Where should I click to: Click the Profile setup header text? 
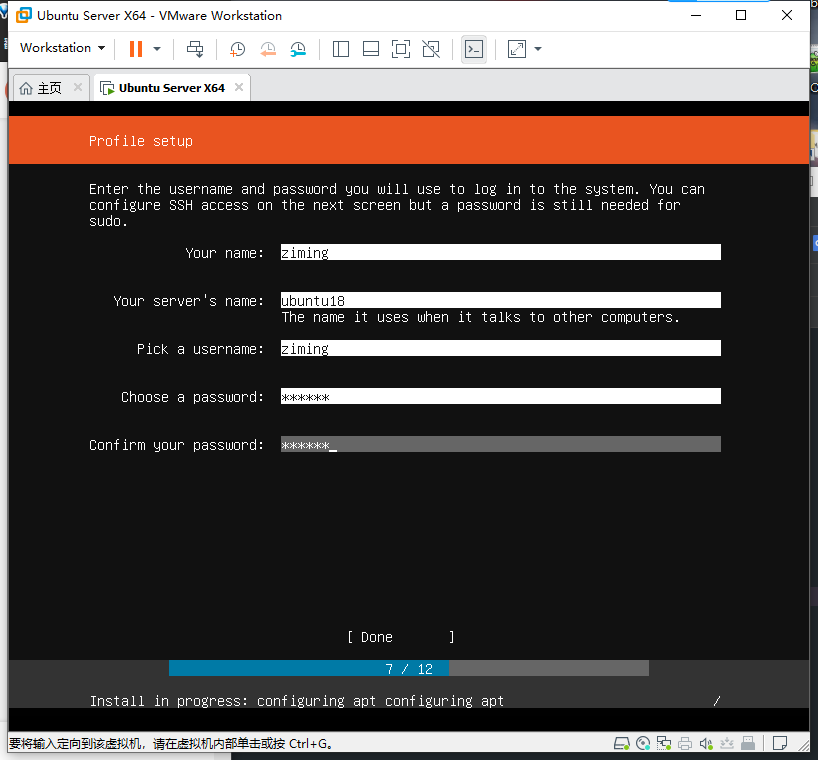tap(141, 141)
